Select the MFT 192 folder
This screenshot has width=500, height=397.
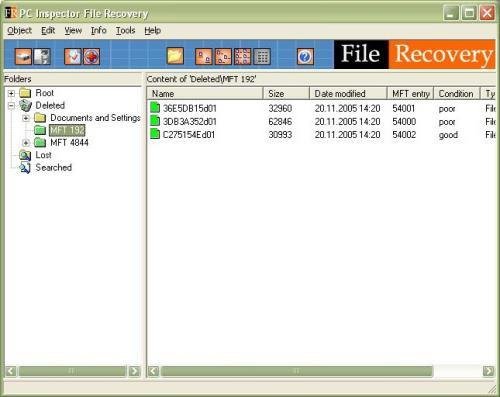point(67,130)
